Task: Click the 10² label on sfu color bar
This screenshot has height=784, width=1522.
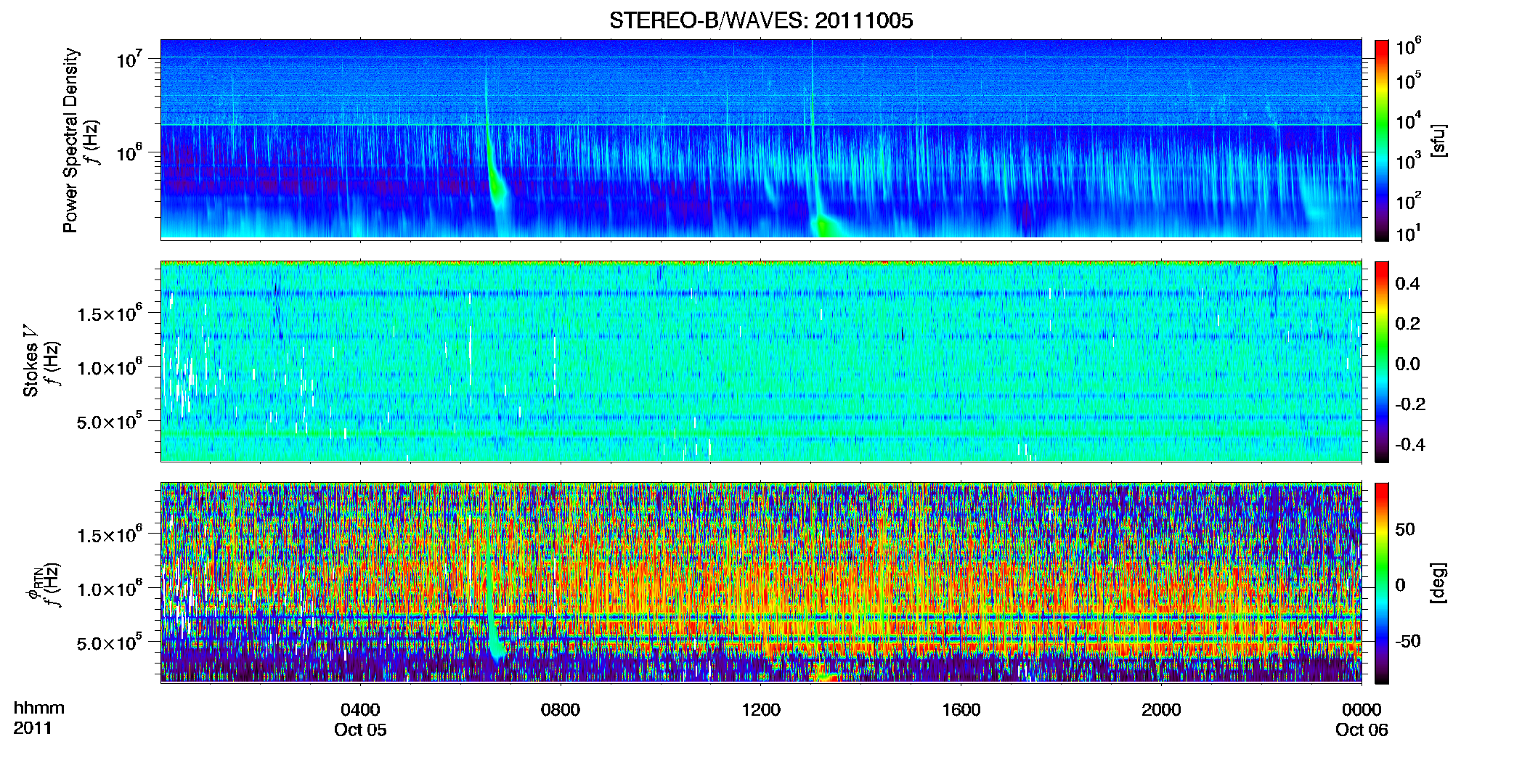Action: [x=1409, y=201]
